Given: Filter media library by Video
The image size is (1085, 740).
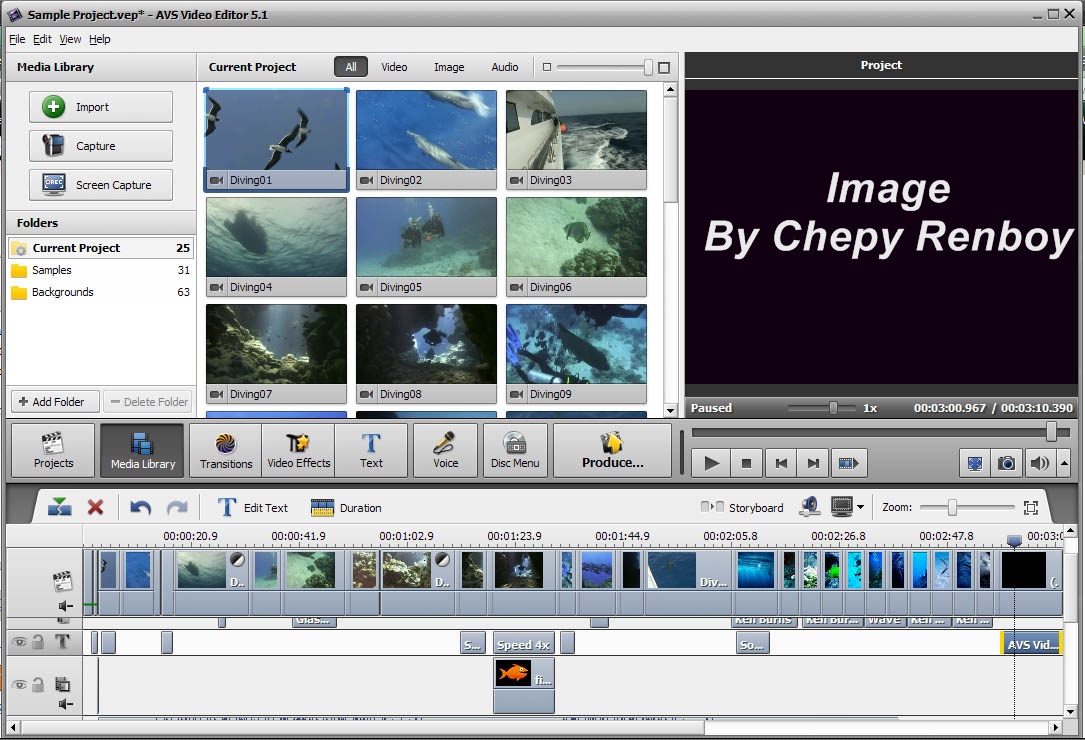Looking at the screenshot, I should pyautogui.click(x=394, y=67).
